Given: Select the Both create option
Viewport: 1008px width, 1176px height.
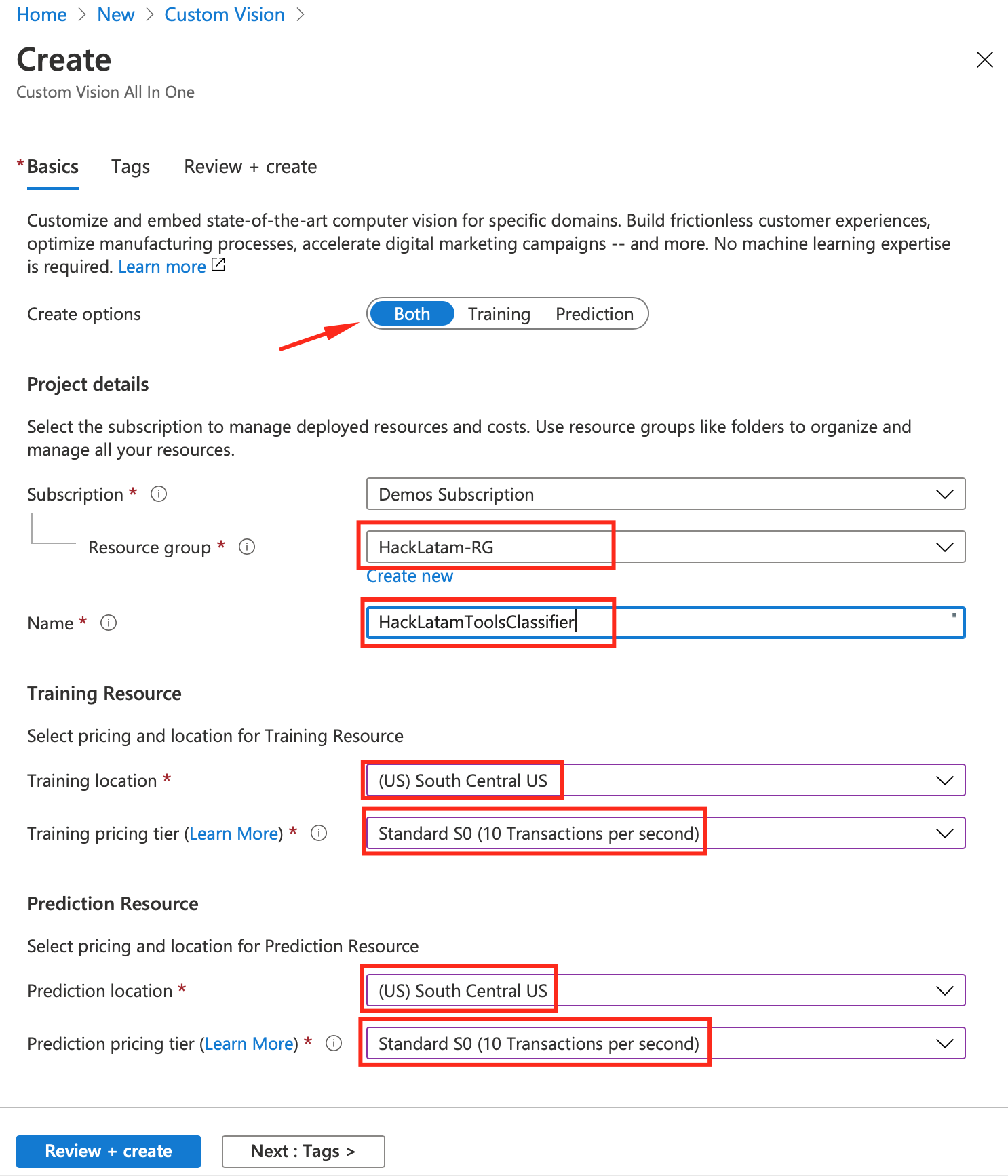Looking at the screenshot, I should tap(411, 313).
